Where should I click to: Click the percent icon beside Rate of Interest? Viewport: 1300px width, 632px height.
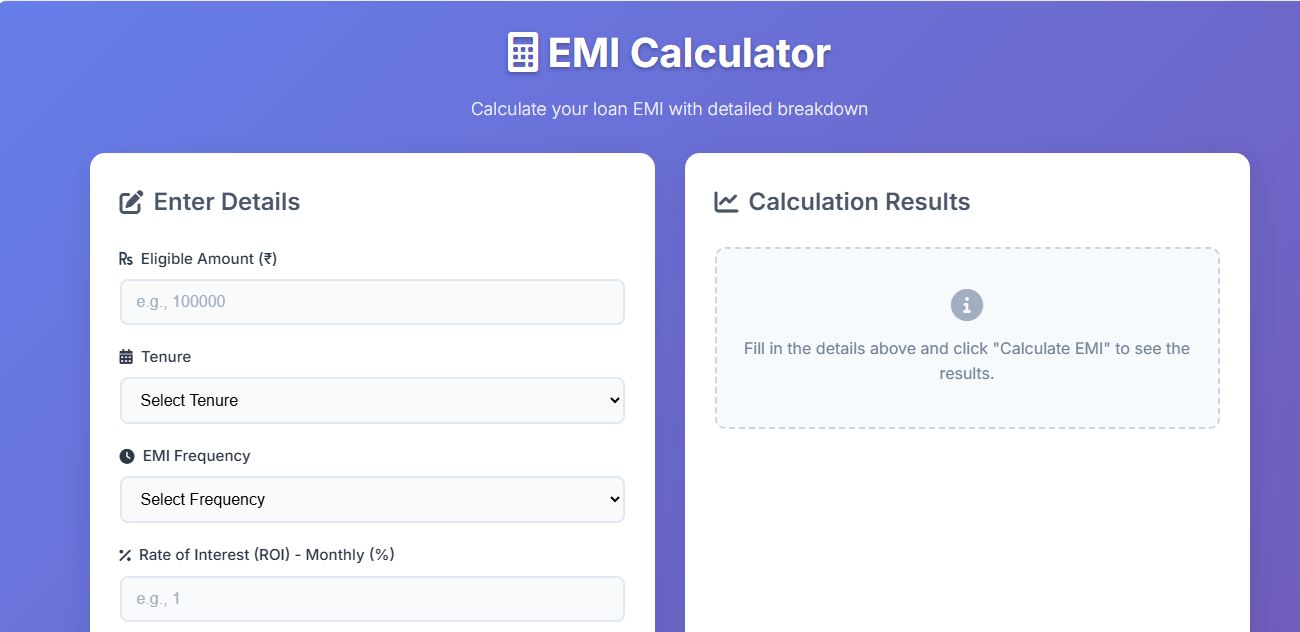[125, 555]
